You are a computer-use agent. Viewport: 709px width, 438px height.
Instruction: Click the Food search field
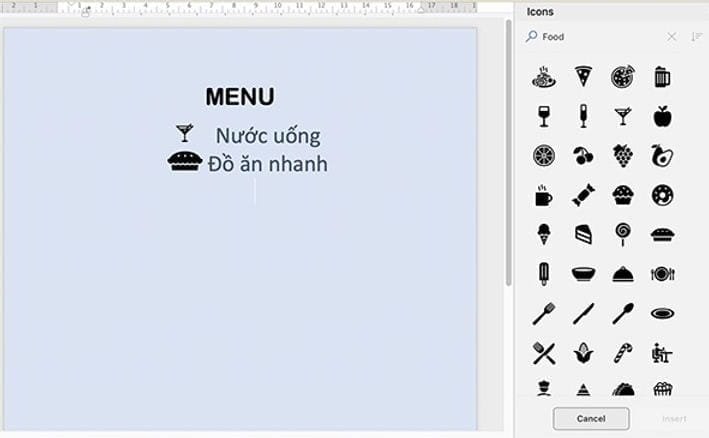tap(601, 37)
